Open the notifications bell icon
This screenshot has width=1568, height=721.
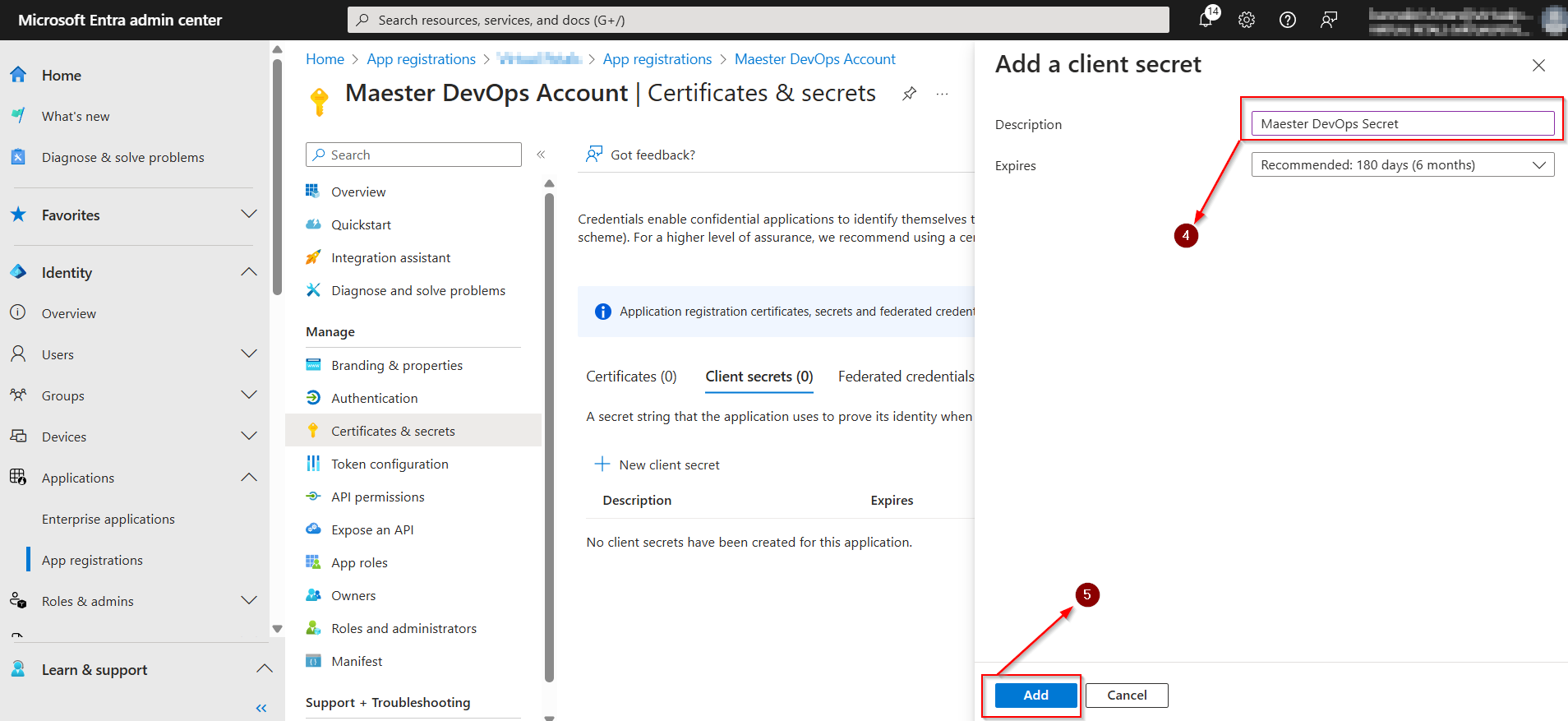coord(1206,20)
